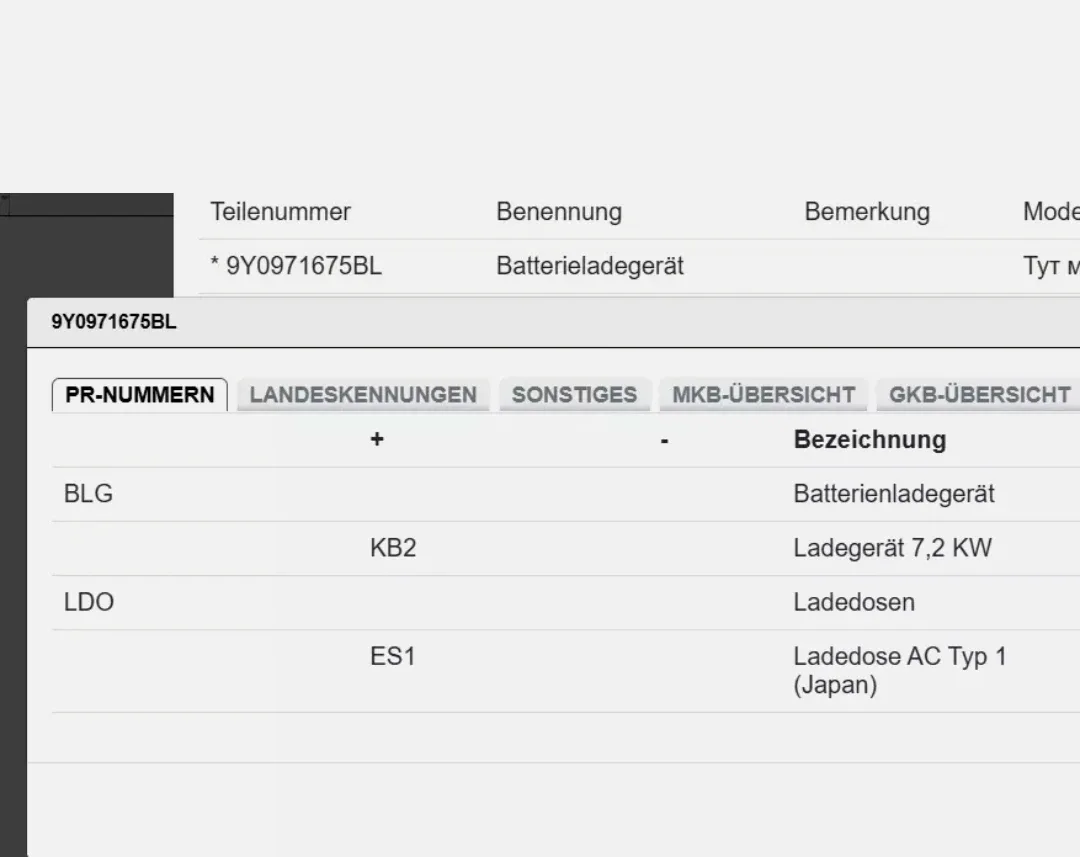Click the Bemerkung column header
Image resolution: width=1080 pixels, height=857 pixels.
click(866, 211)
